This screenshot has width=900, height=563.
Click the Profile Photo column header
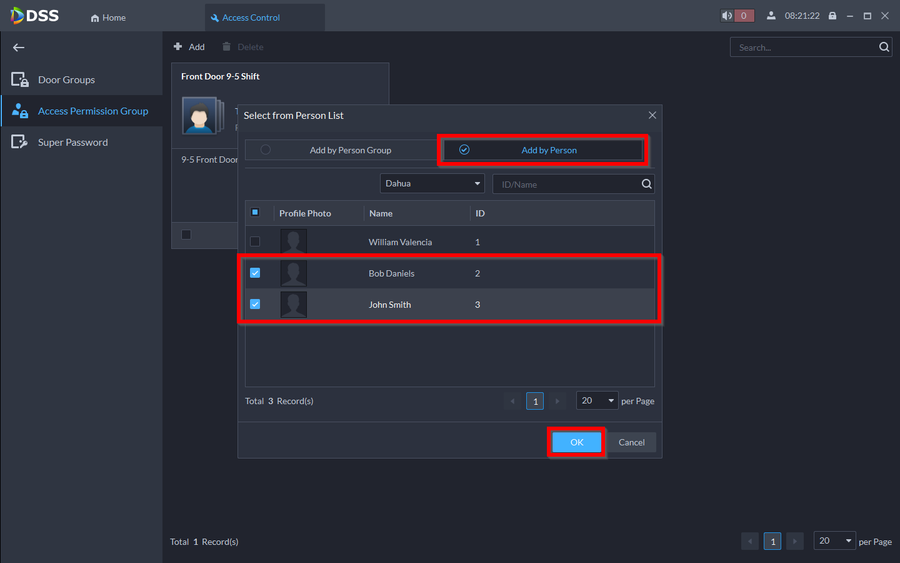pos(305,213)
